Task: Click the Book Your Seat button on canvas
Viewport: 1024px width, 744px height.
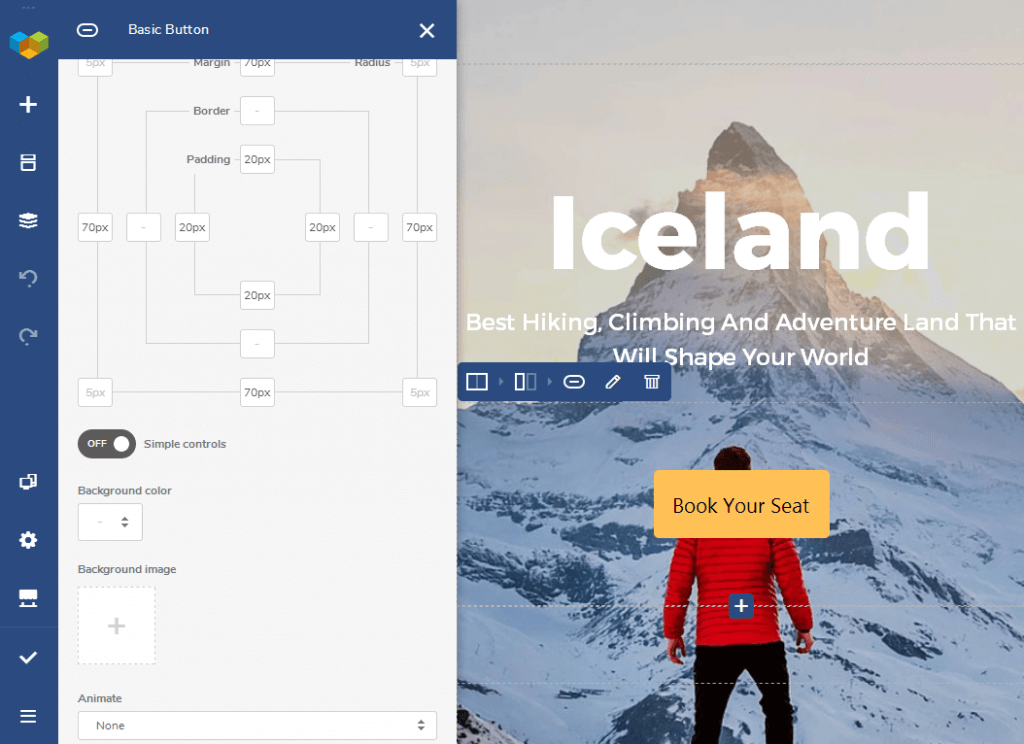Action: point(742,504)
